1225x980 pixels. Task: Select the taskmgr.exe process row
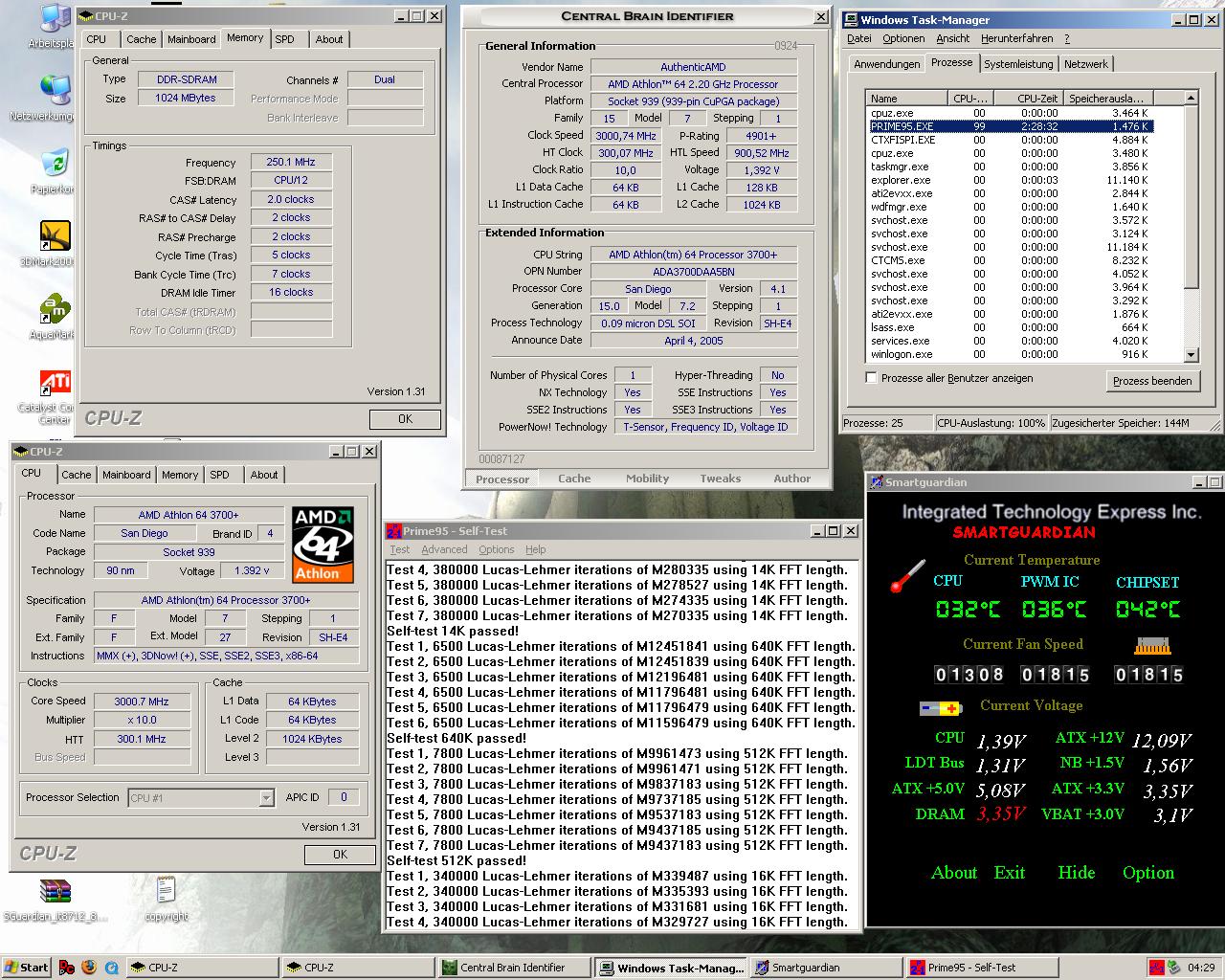coord(1010,167)
